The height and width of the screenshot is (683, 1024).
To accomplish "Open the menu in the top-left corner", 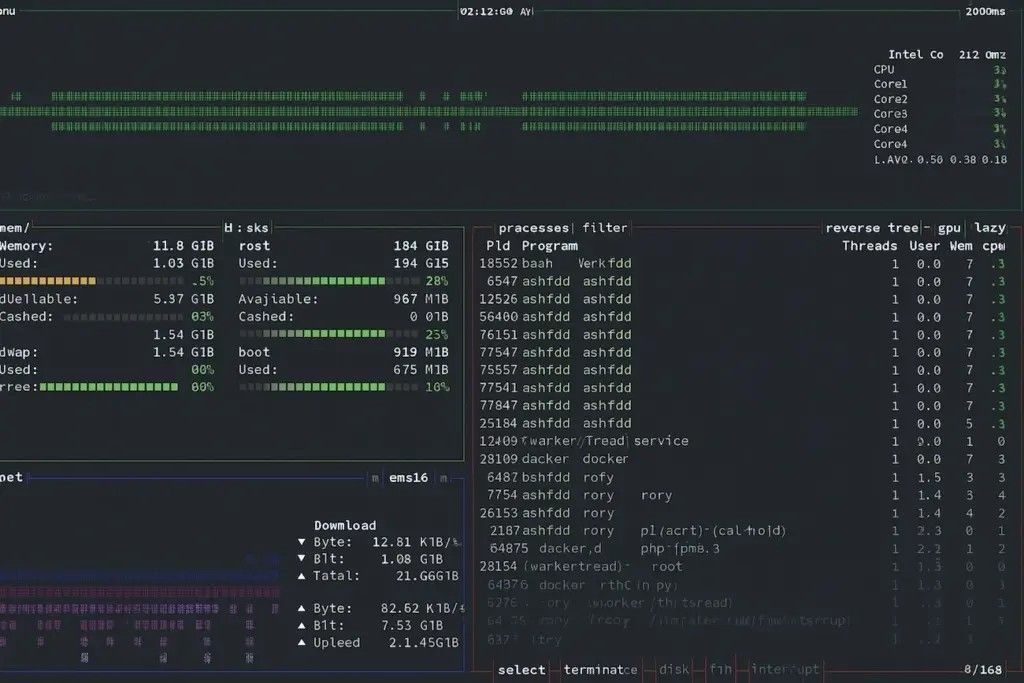I will pyautogui.click(x=10, y=11).
